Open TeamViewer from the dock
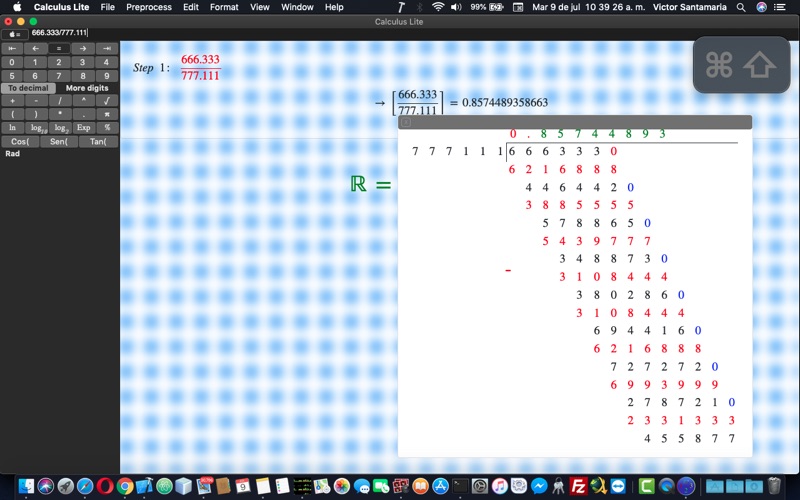This screenshot has height=500, width=800. point(618,486)
